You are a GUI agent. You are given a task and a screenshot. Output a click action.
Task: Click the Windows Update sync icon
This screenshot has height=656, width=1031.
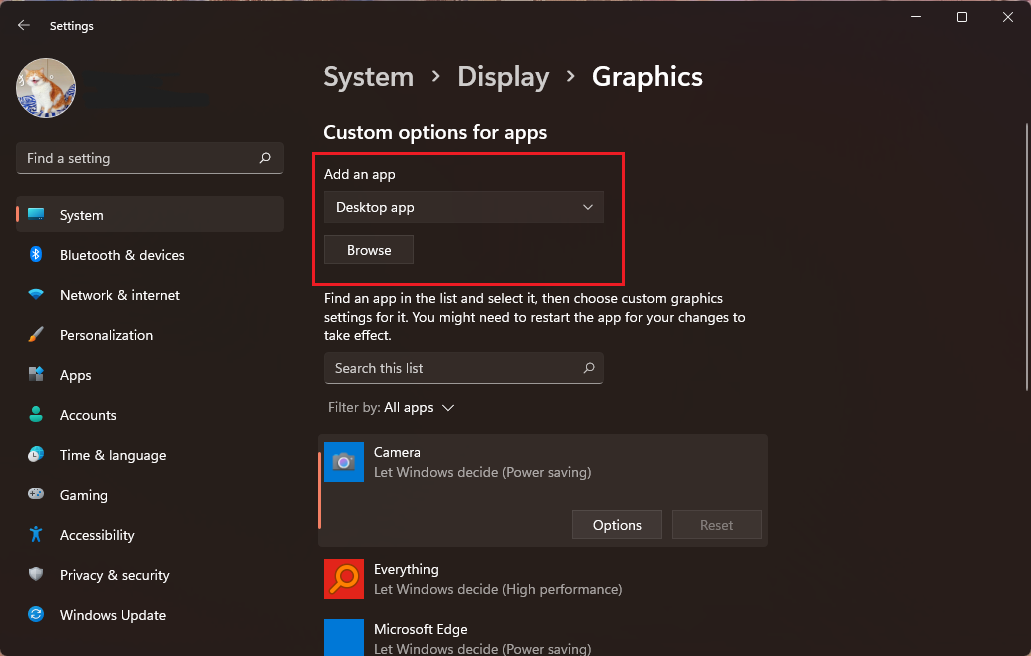pyautogui.click(x=36, y=615)
